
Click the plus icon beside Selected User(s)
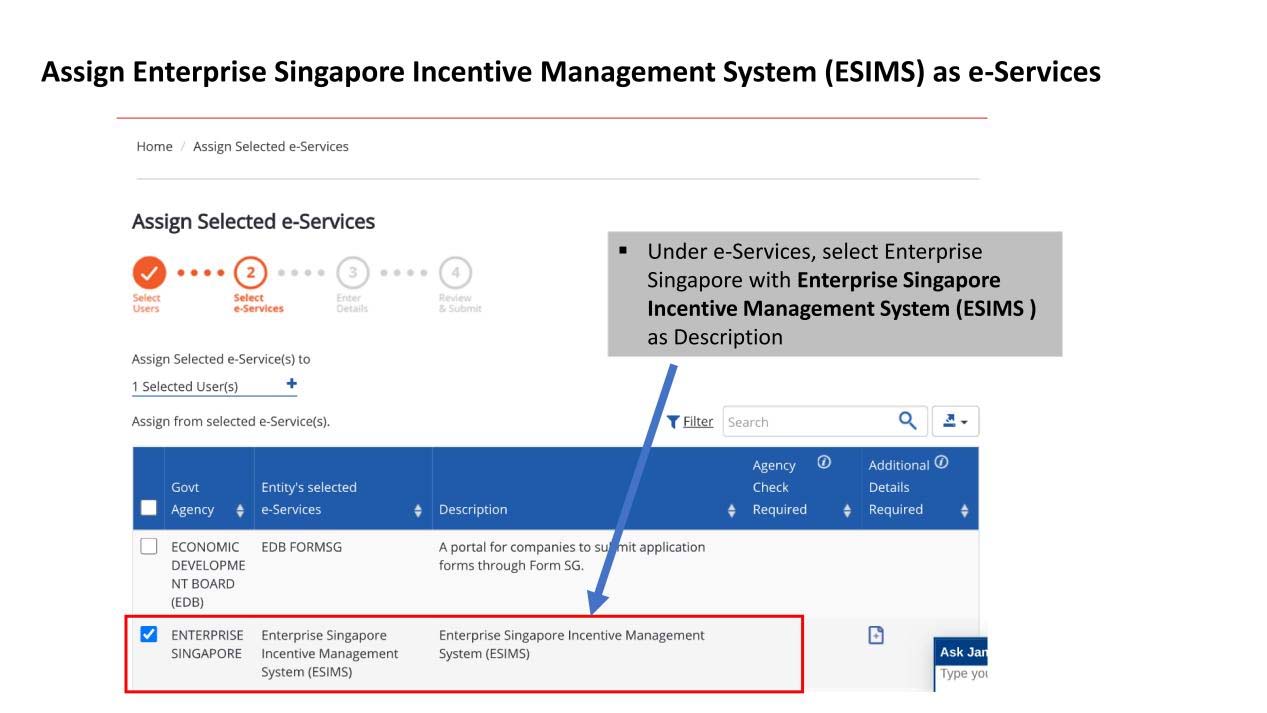pyautogui.click(x=292, y=384)
